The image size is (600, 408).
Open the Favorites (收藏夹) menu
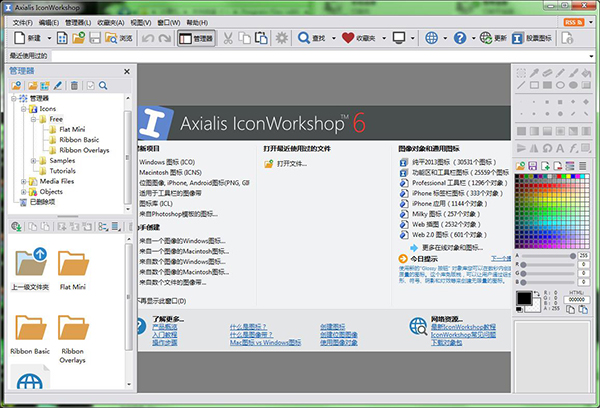pyautogui.click(x=111, y=23)
